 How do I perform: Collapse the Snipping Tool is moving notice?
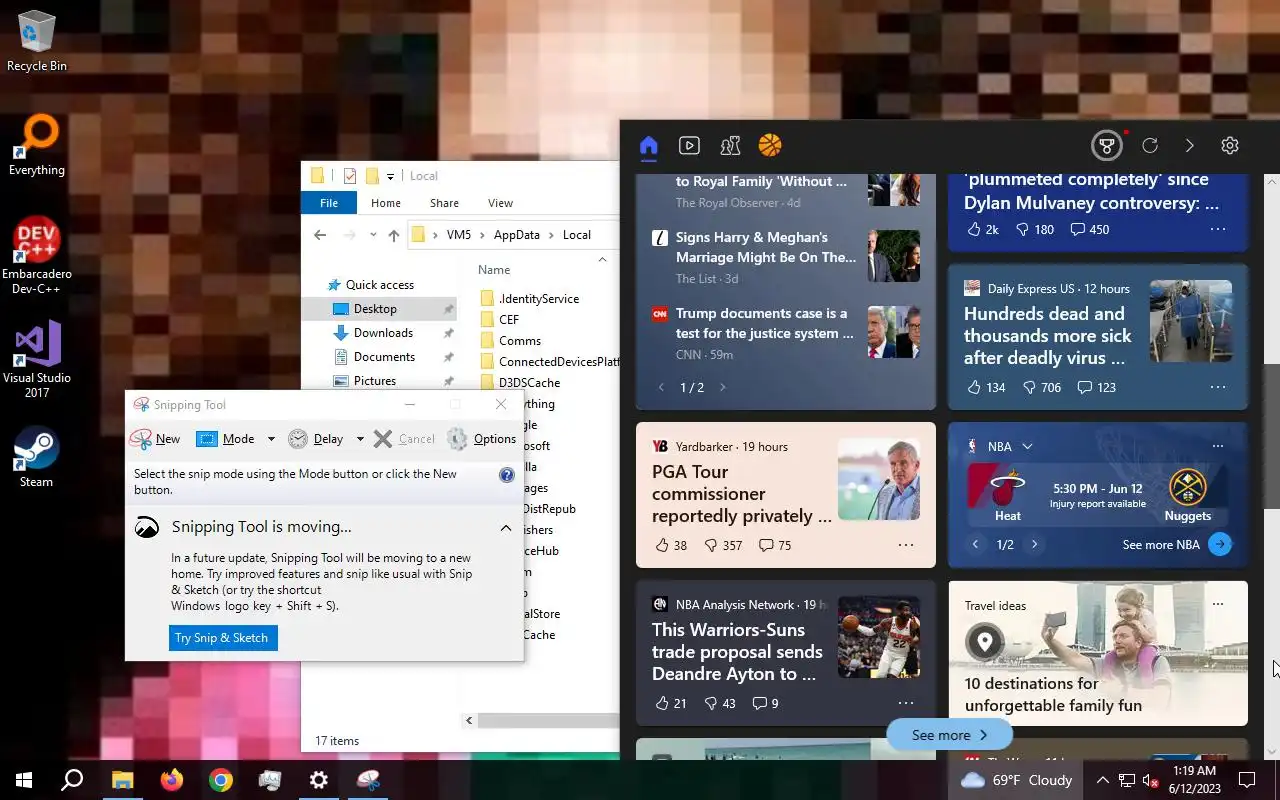click(x=506, y=528)
